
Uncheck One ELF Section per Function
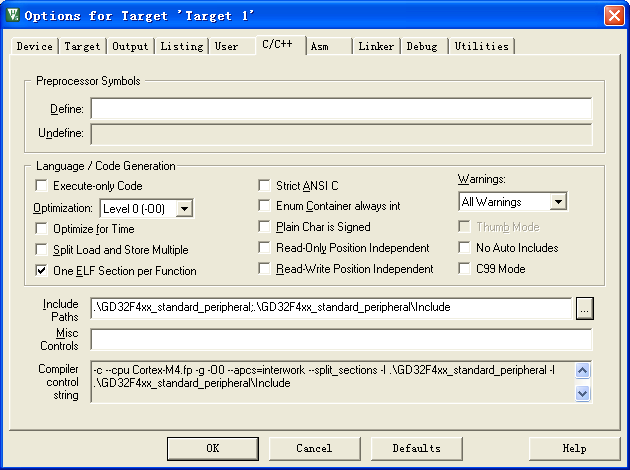coord(42,270)
